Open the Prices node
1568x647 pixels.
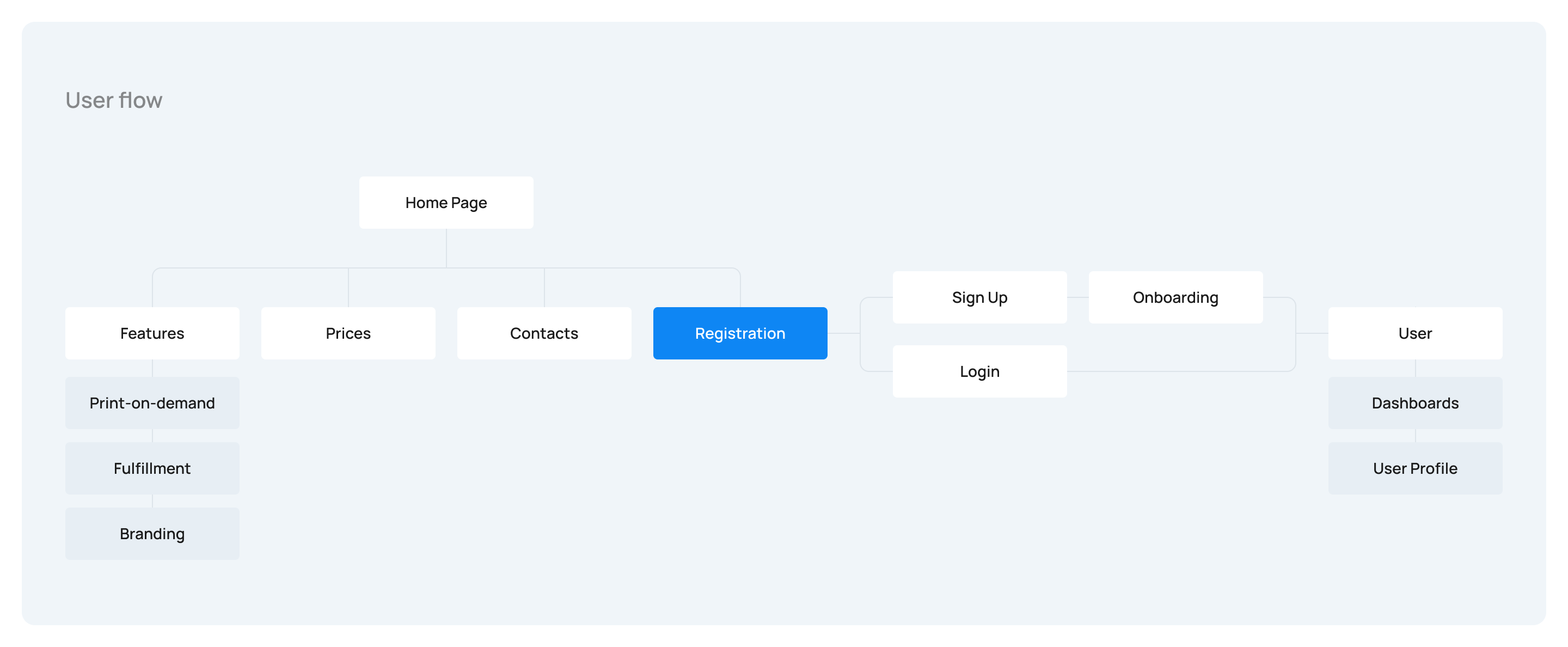[x=347, y=333]
